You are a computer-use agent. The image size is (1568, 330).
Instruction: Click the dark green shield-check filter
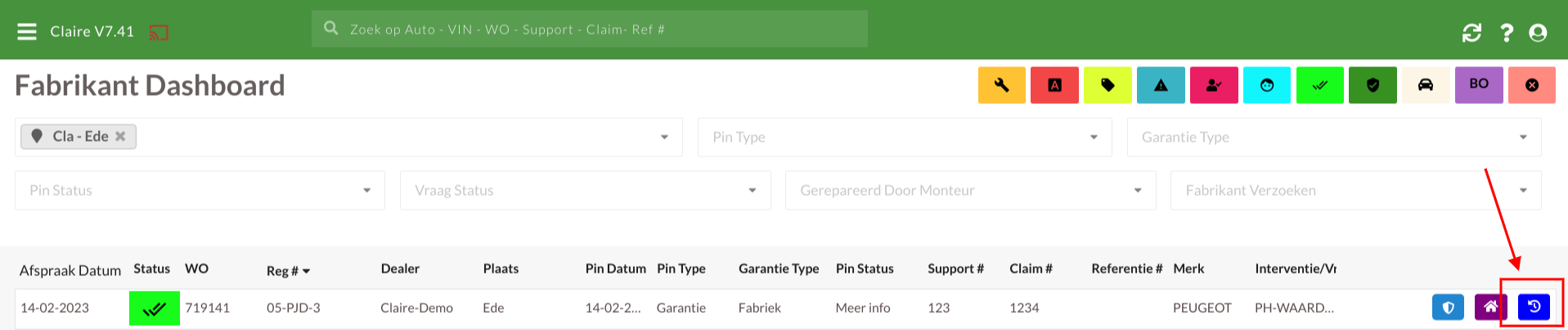1373,85
